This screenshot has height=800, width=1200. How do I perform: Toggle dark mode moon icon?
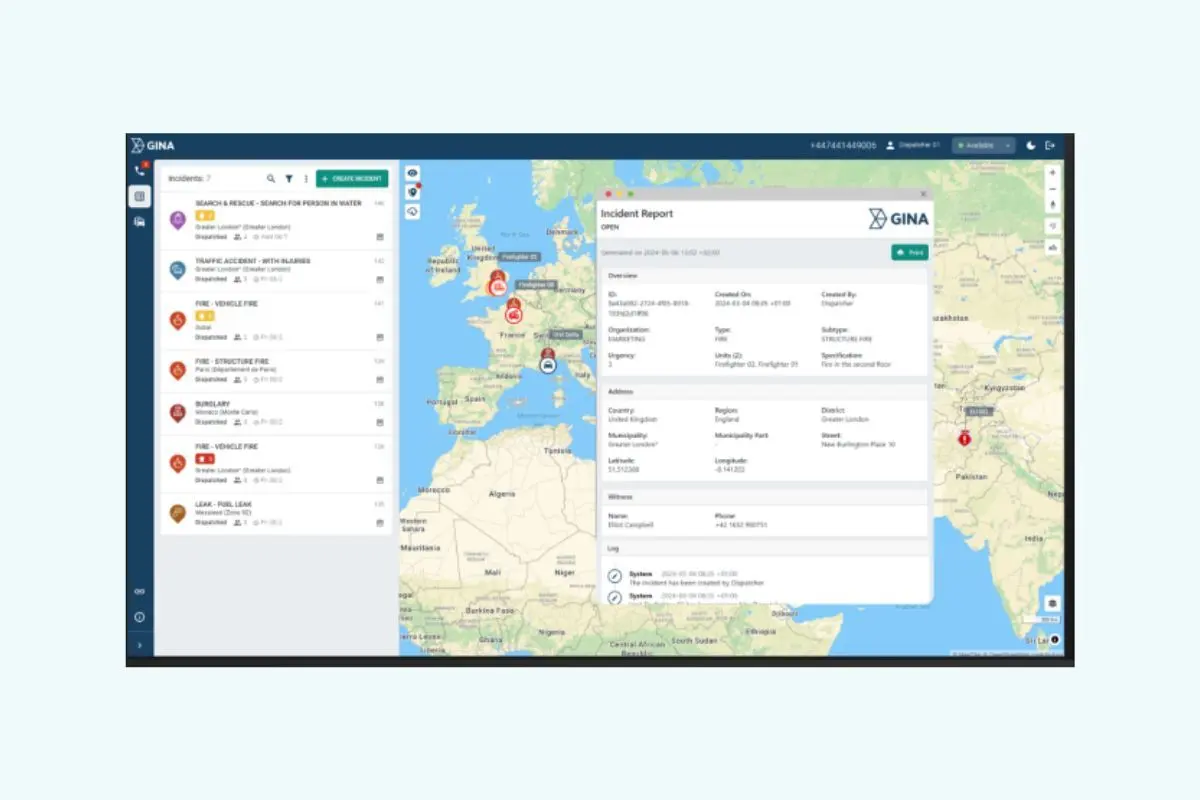tap(1032, 146)
